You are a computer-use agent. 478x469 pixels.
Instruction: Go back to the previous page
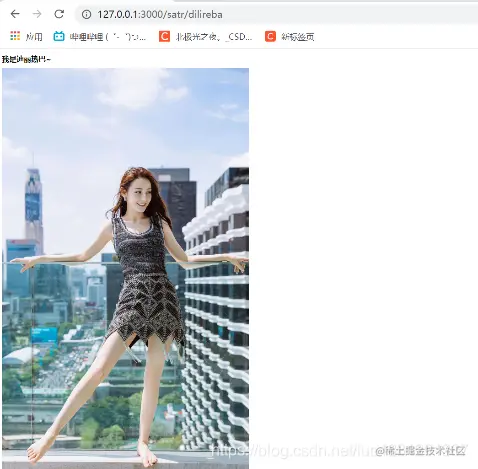click(x=15, y=14)
